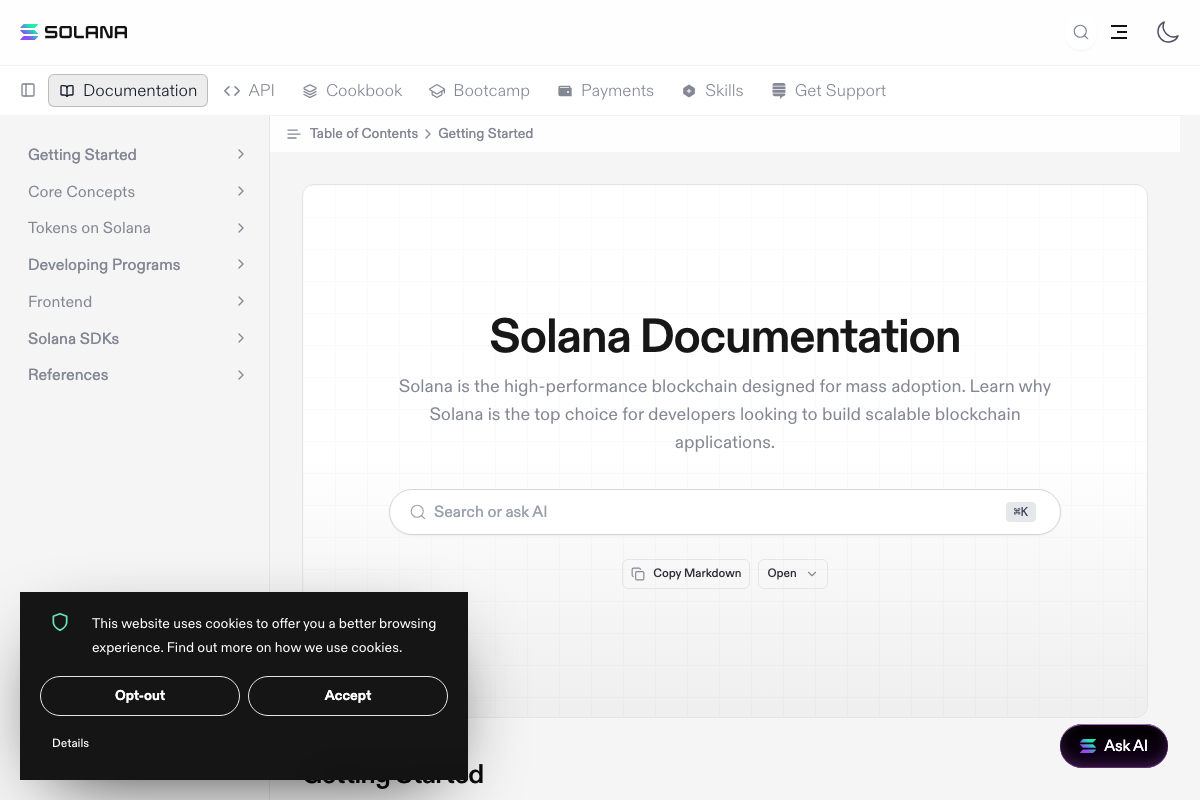Image resolution: width=1200 pixels, height=800 pixels.
Task: Open Solana SDKs sidebar link
Action: click(73, 339)
